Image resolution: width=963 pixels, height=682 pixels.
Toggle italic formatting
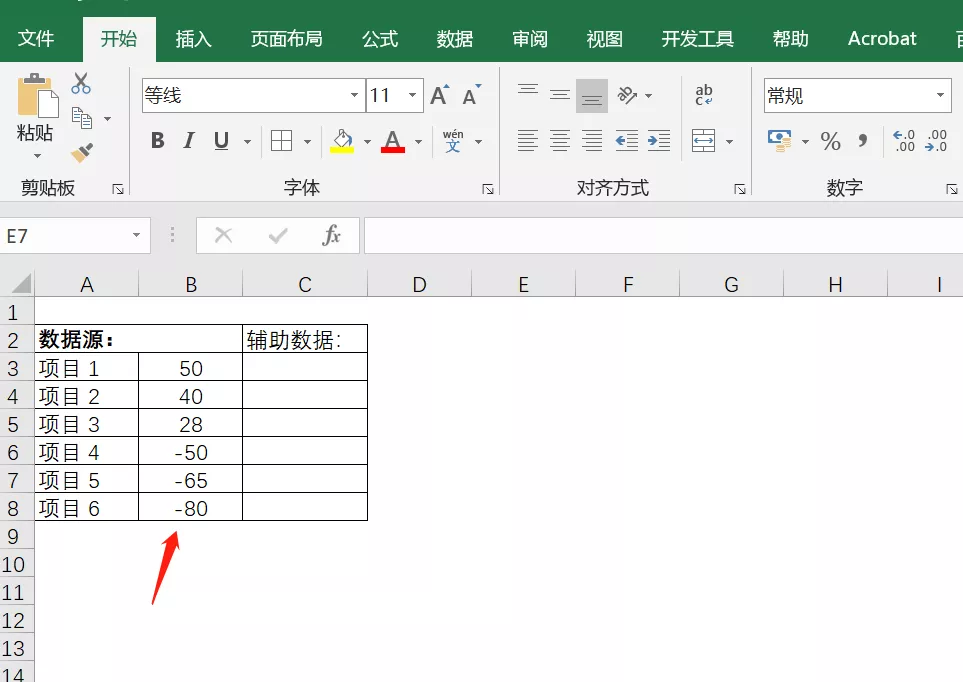click(189, 140)
